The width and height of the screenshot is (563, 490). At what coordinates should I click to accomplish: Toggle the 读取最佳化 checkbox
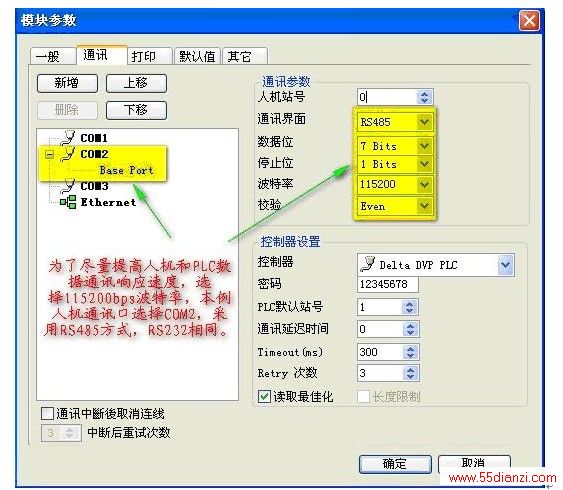(264, 397)
